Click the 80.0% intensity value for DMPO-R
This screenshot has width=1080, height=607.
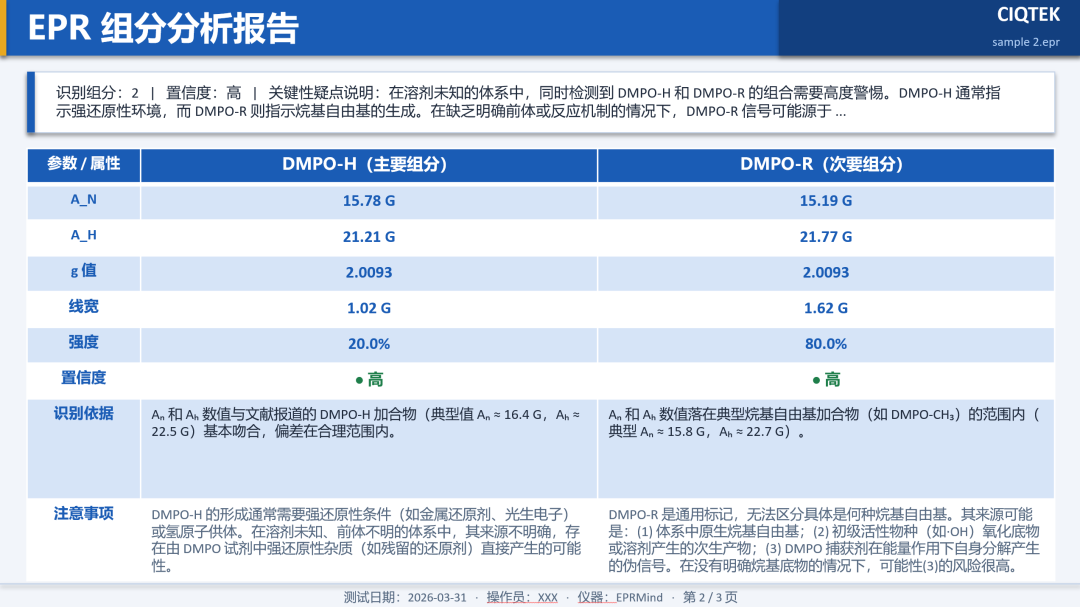827,344
